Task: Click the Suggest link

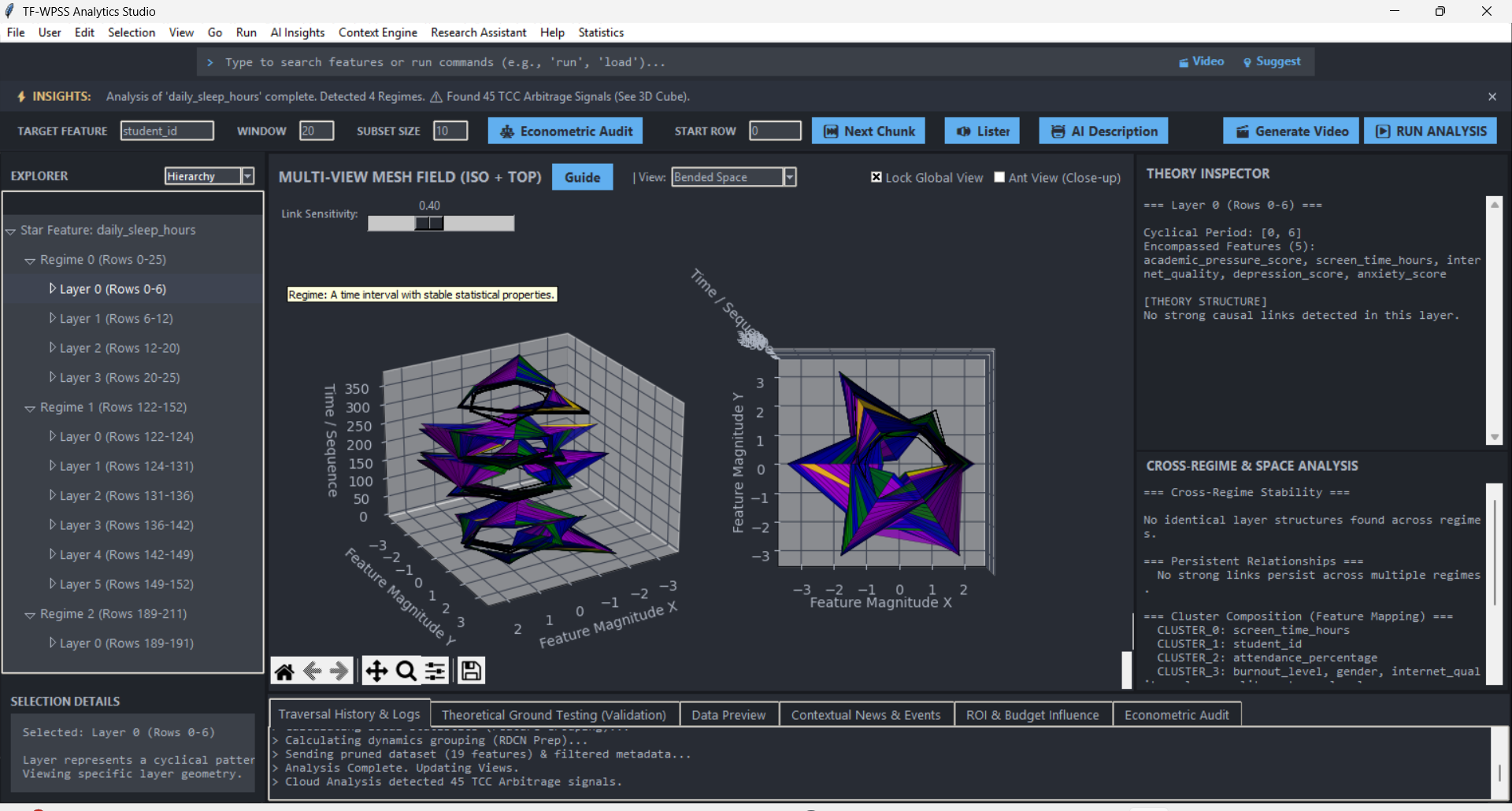Action: pos(1272,61)
